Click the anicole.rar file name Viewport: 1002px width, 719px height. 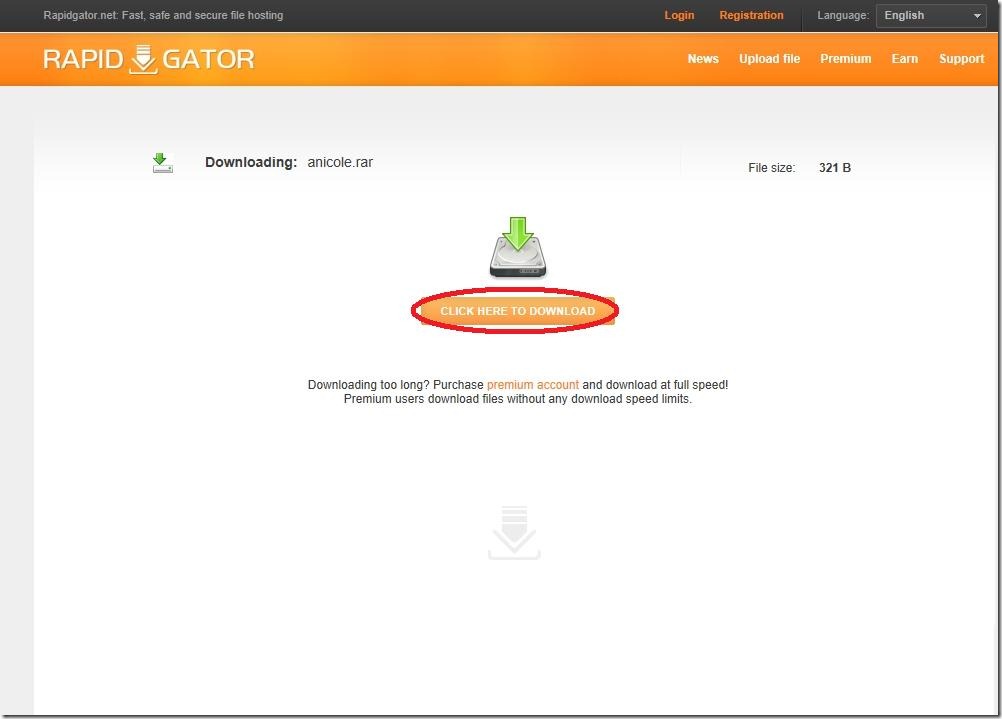pos(340,162)
